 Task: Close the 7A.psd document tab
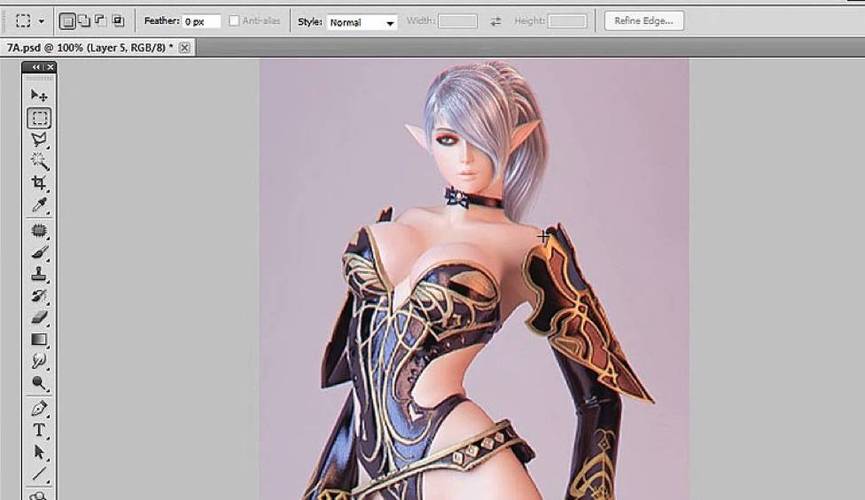185,47
